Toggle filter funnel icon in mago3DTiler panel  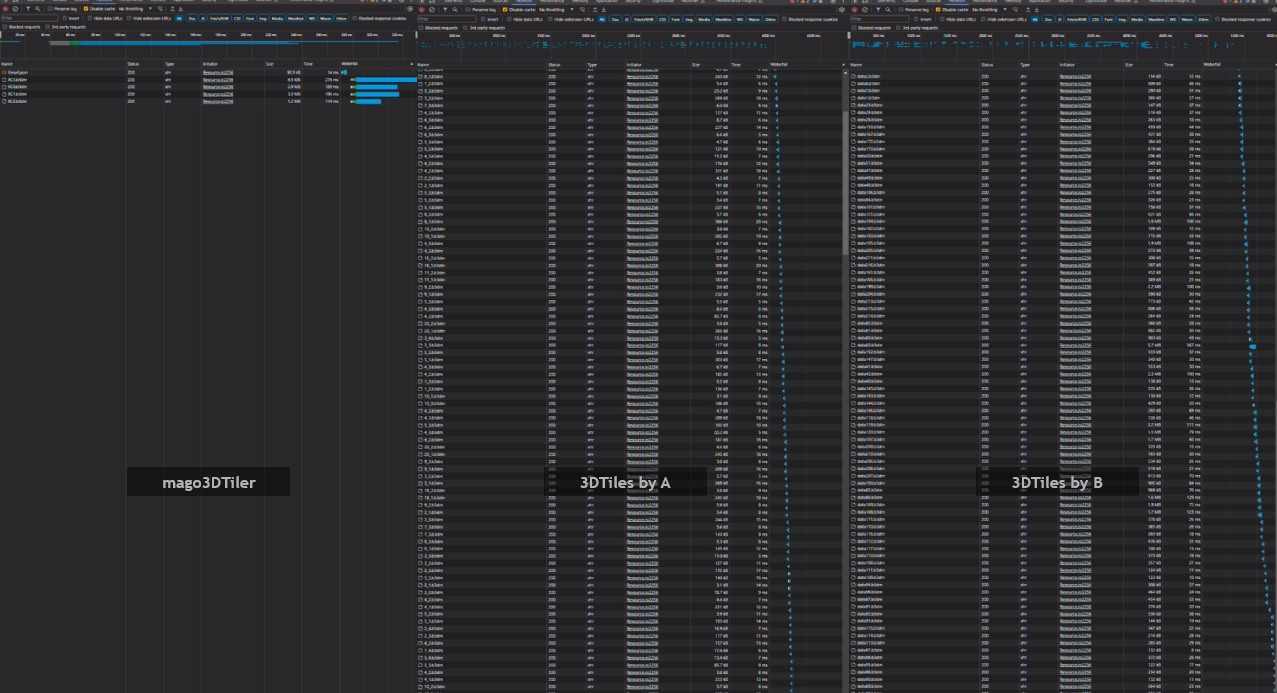pos(28,9)
